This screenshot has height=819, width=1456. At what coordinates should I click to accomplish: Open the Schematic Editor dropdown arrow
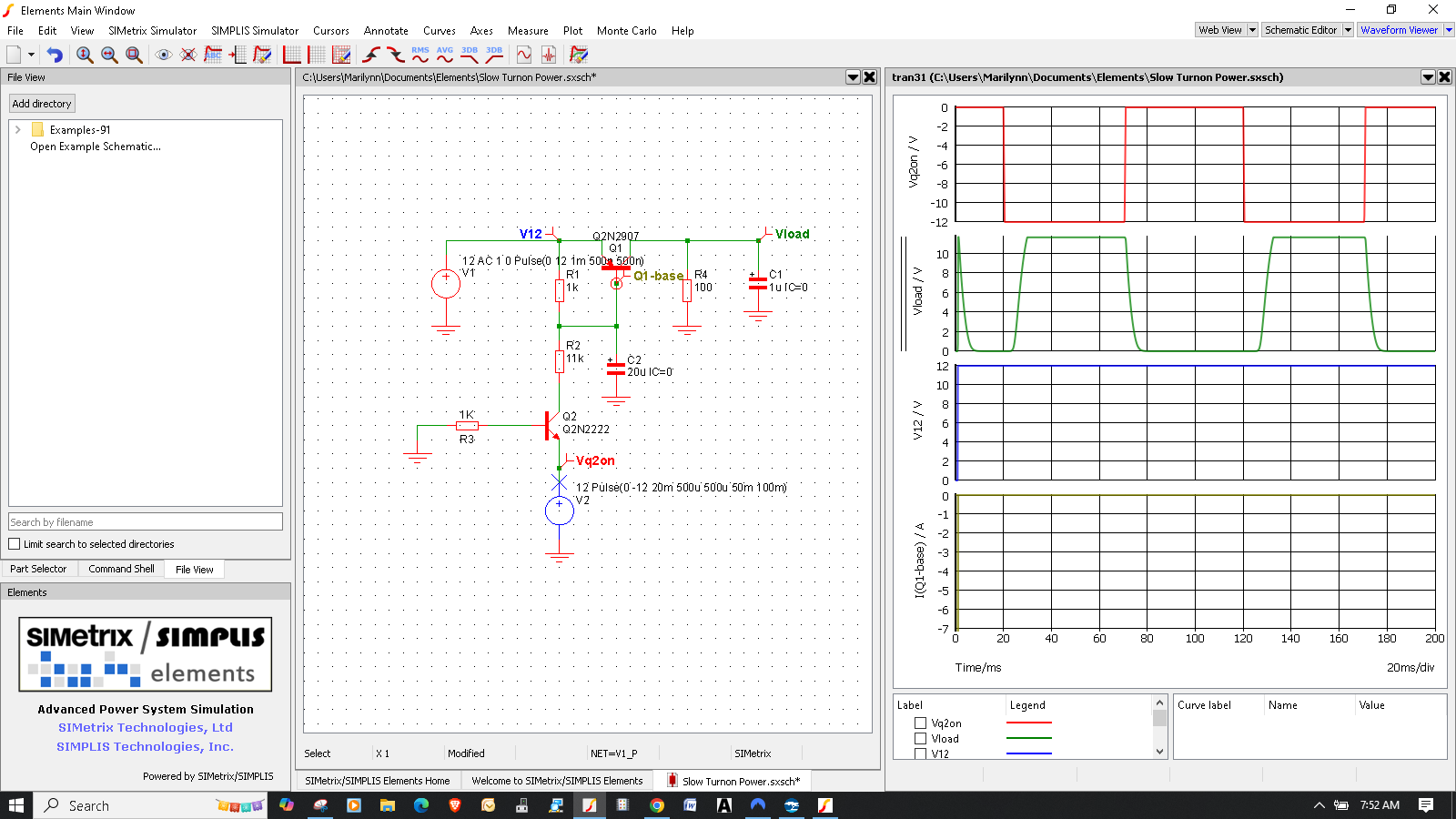click(x=1349, y=30)
